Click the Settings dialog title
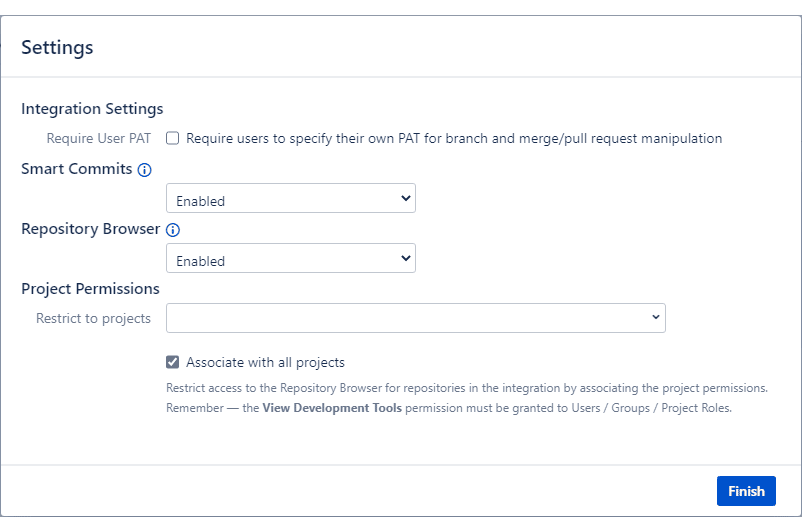The image size is (802, 532). [57, 48]
